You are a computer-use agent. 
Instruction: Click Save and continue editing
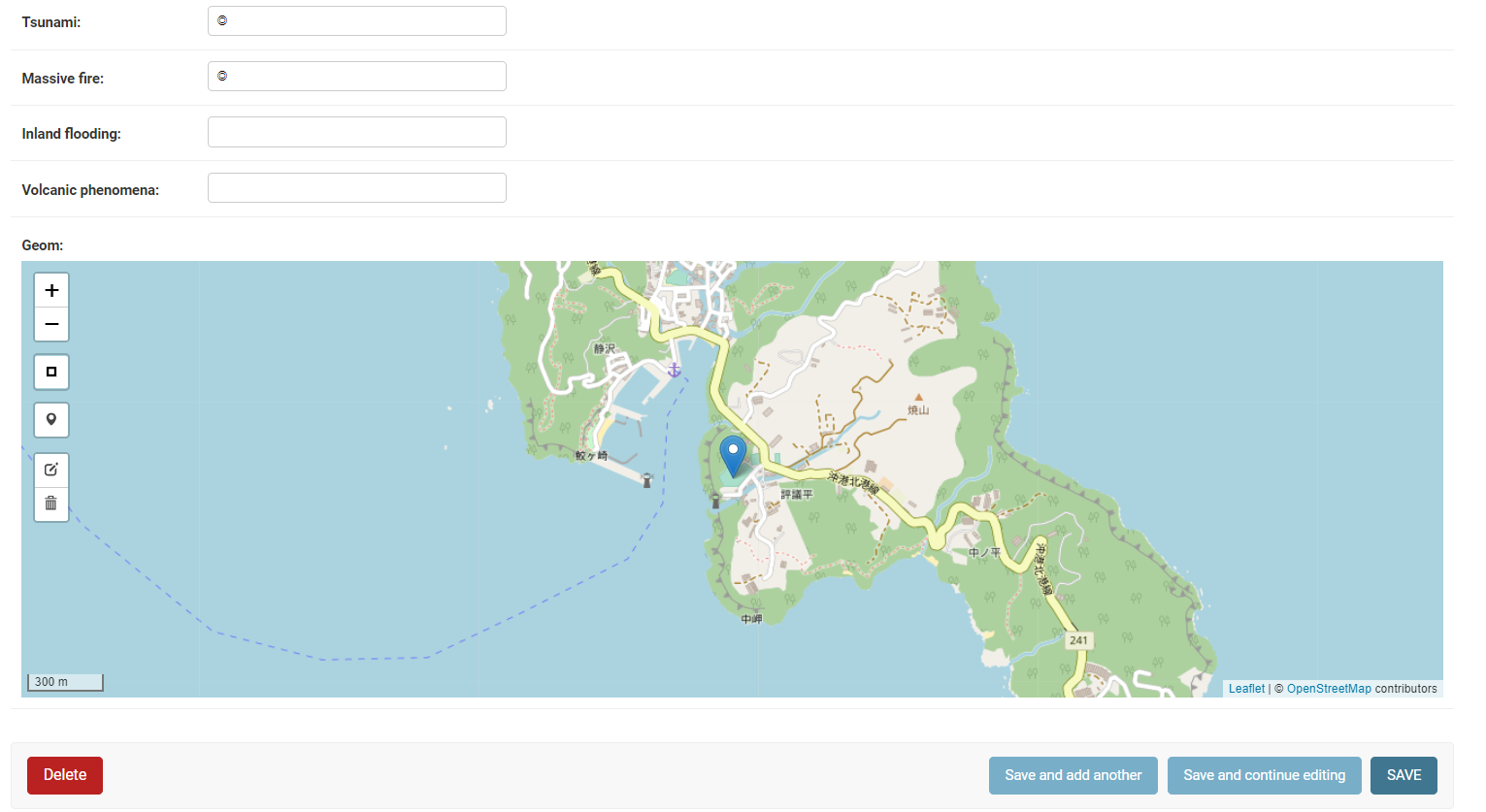tap(1264, 775)
